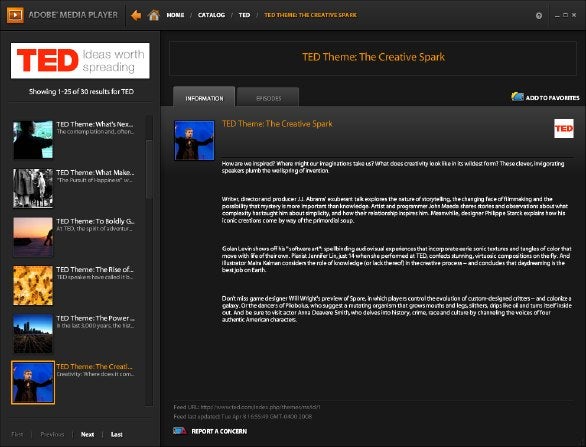Click the description under To Boldly Go title
This screenshot has width=586, height=447.
(95, 229)
